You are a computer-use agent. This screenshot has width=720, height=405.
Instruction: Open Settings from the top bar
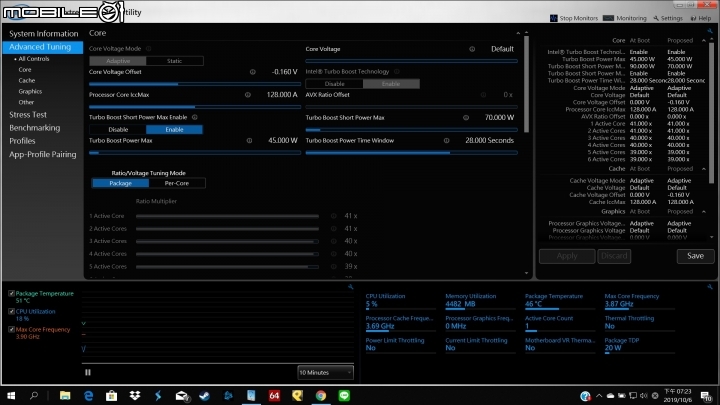click(x=668, y=18)
